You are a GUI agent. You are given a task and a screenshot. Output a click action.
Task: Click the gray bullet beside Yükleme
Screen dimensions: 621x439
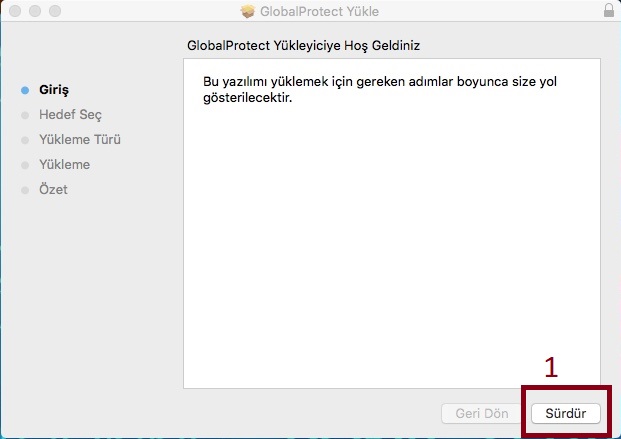(x=25, y=165)
